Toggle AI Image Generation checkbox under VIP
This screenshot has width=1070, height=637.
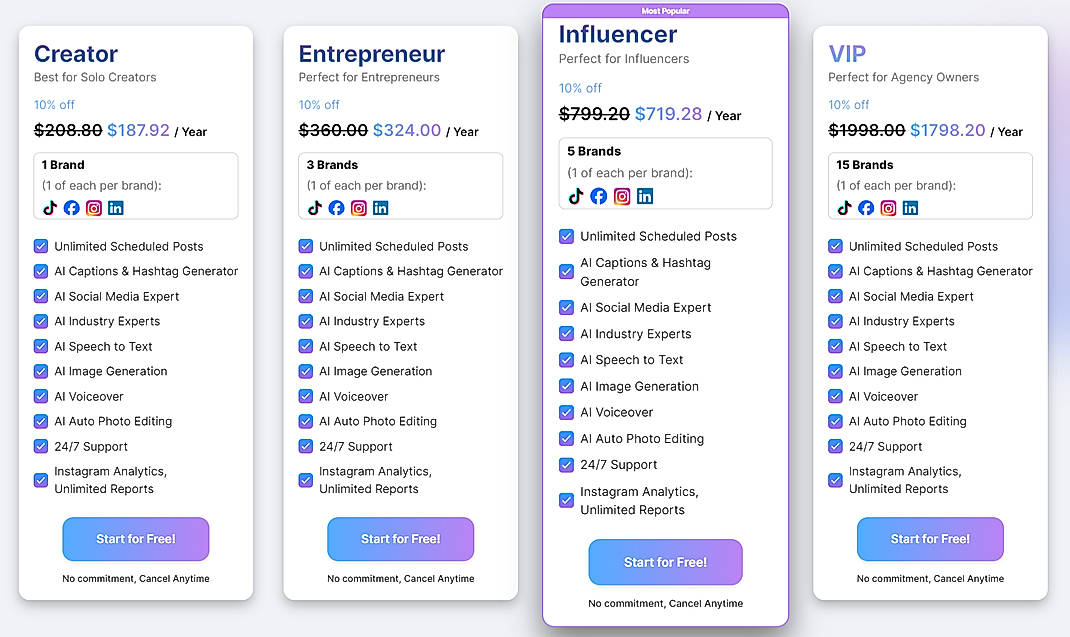click(835, 371)
